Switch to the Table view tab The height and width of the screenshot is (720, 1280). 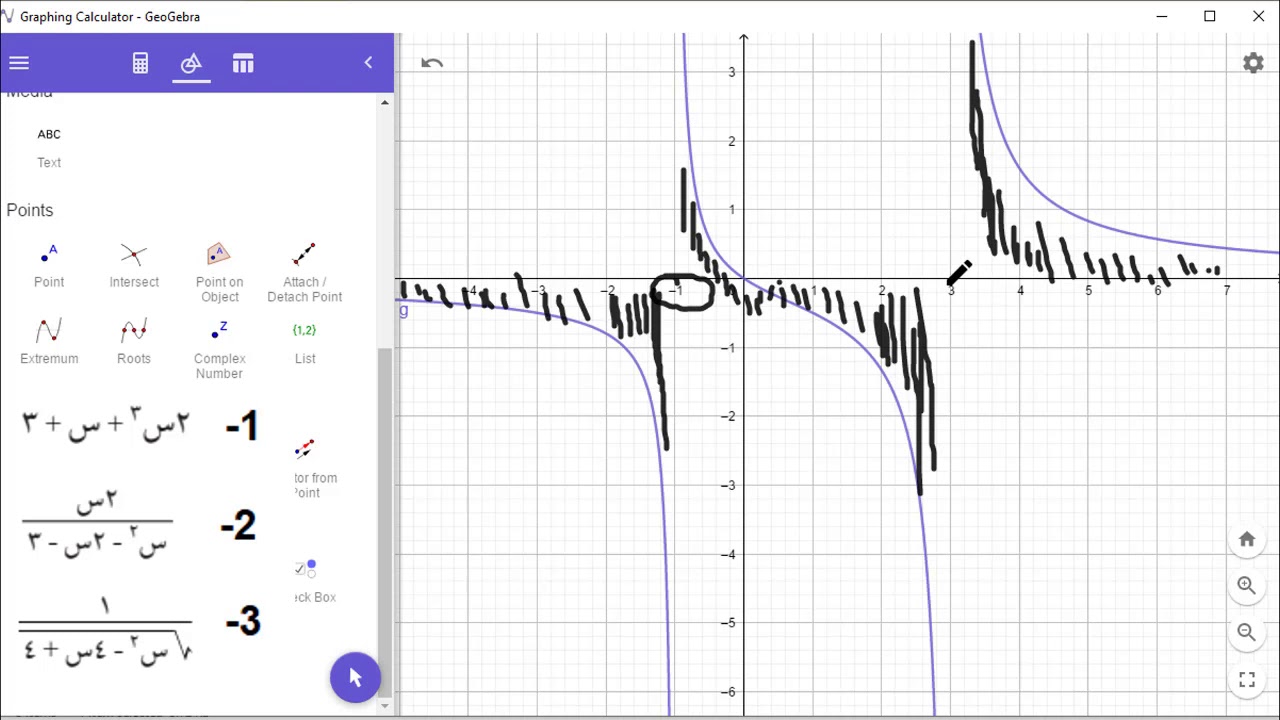click(x=243, y=63)
